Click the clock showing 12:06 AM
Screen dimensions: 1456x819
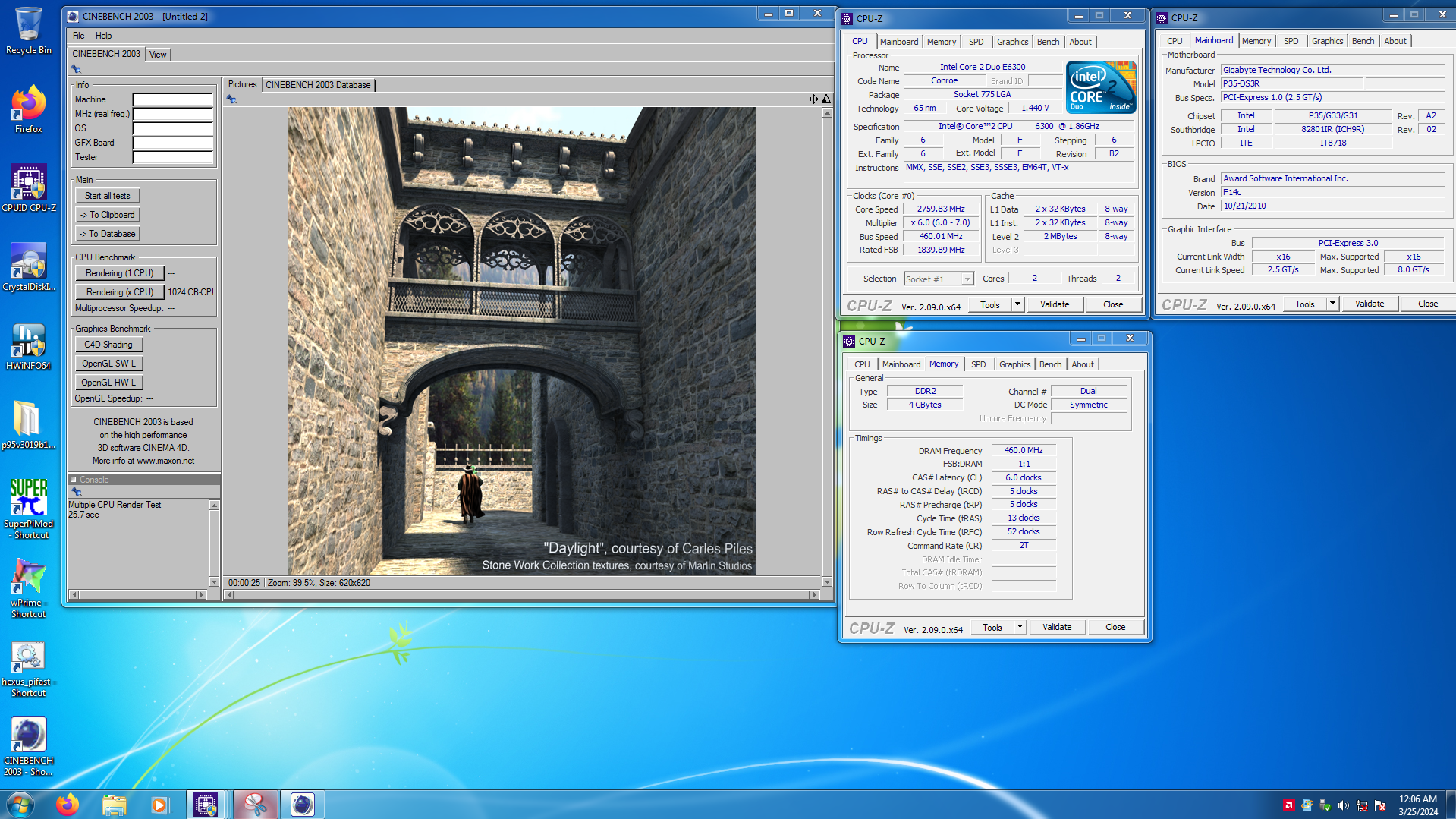1417,799
